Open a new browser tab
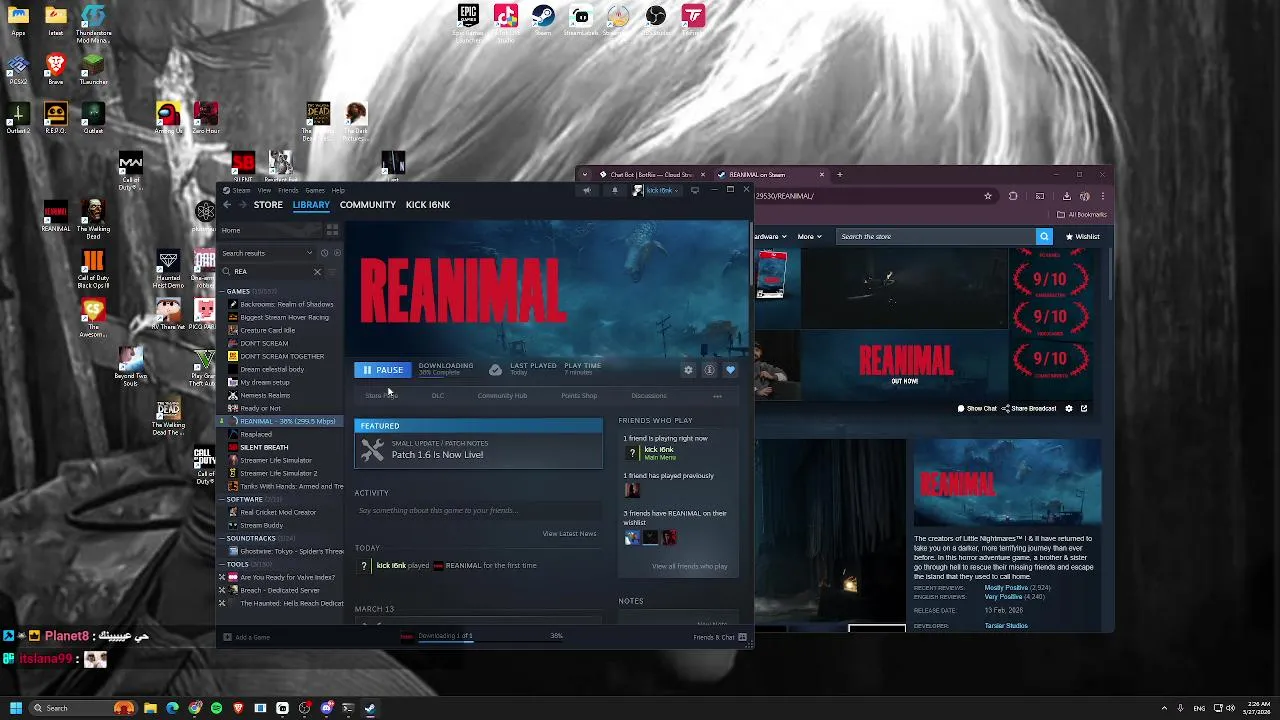The height and width of the screenshot is (720, 1280). click(839, 175)
